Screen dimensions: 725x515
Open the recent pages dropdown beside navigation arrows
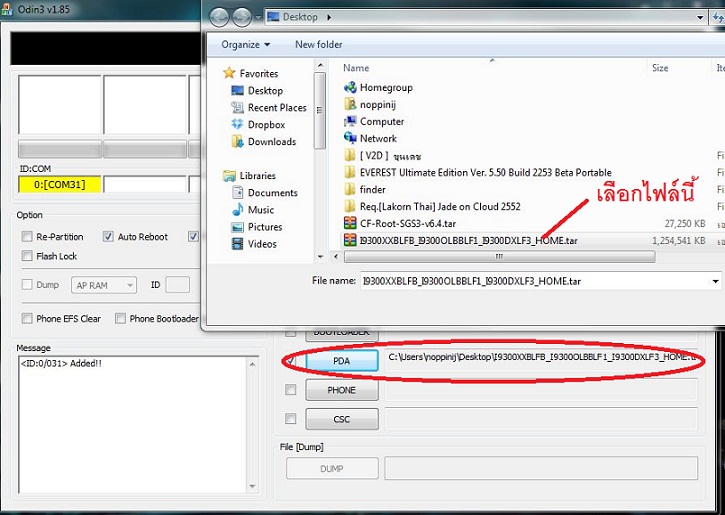(256, 18)
